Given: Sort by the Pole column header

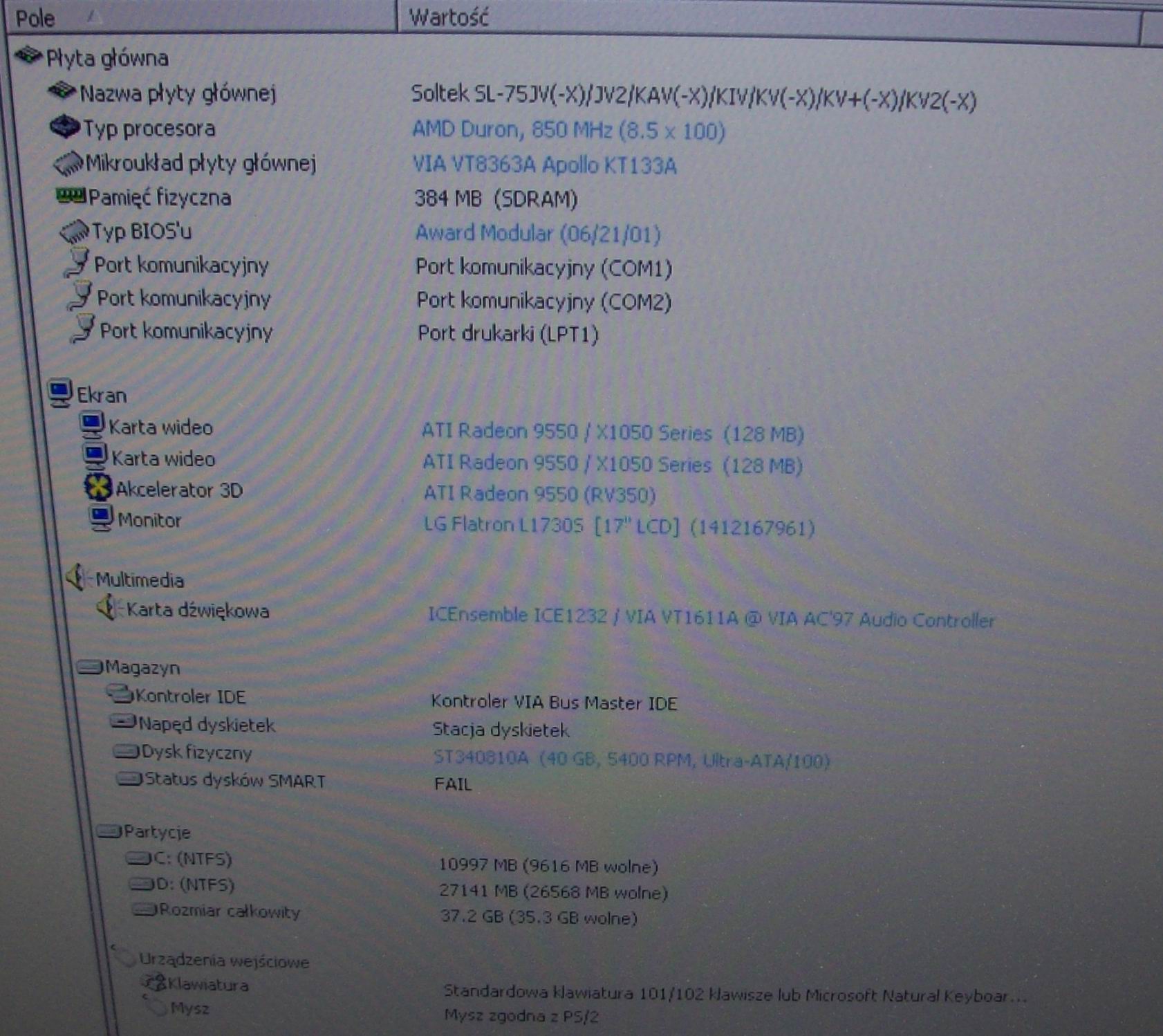Looking at the screenshot, I should (201, 17).
